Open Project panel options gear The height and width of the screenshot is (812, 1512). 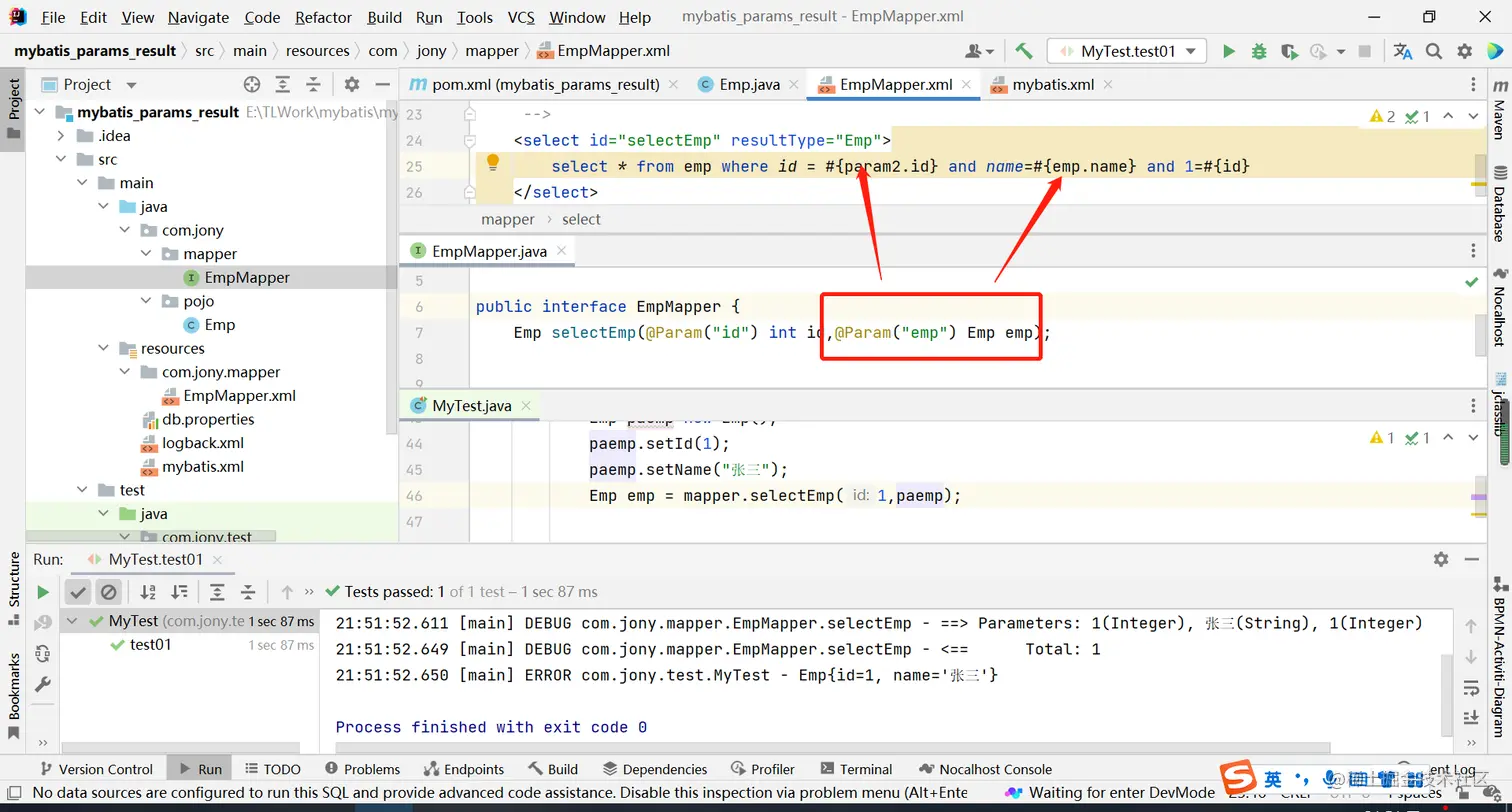pos(352,85)
